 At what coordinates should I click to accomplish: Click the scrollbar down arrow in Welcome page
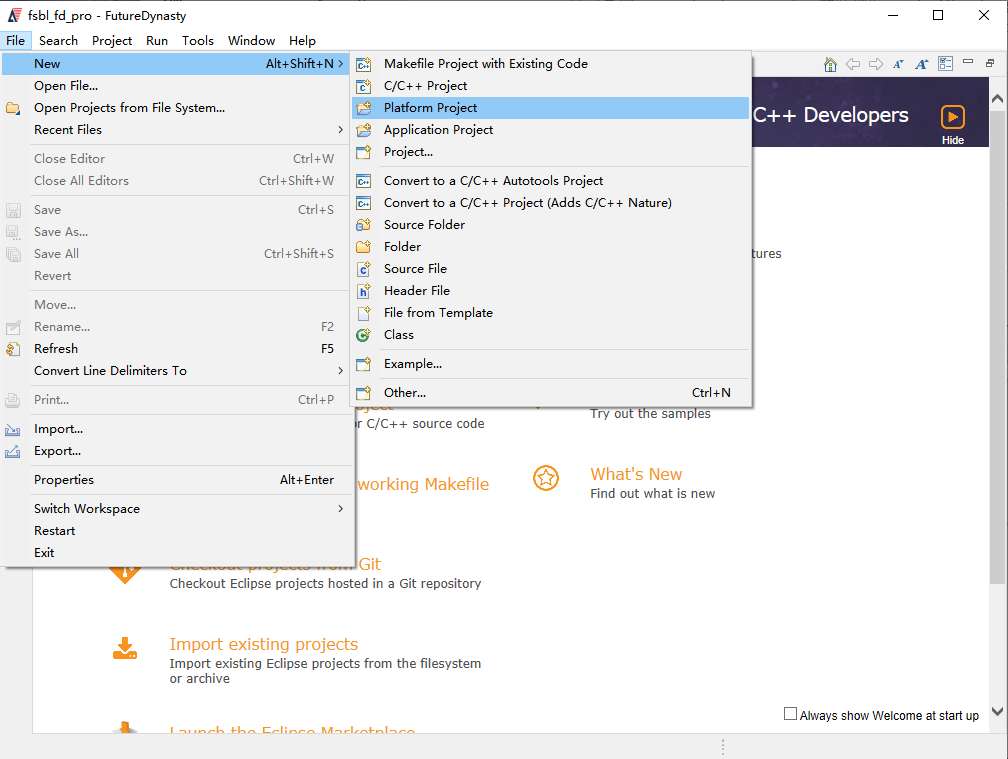(997, 711)
